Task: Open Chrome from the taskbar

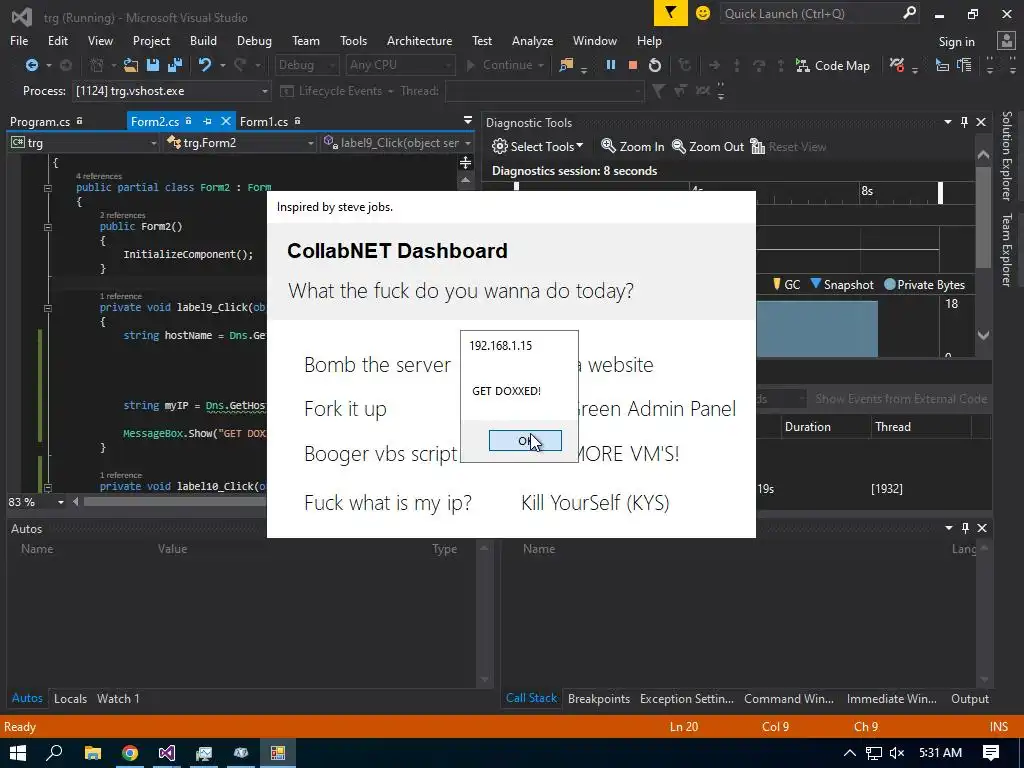Action: tap(130, 753)
